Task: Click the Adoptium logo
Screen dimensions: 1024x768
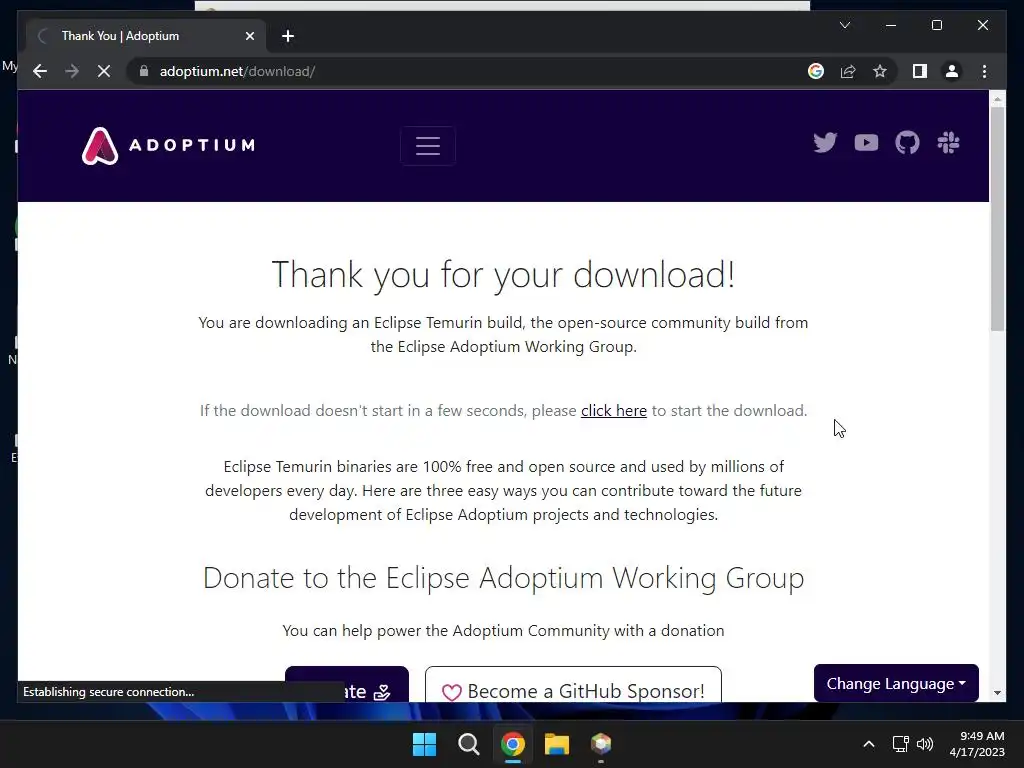Action: click(x=168, y=145)
